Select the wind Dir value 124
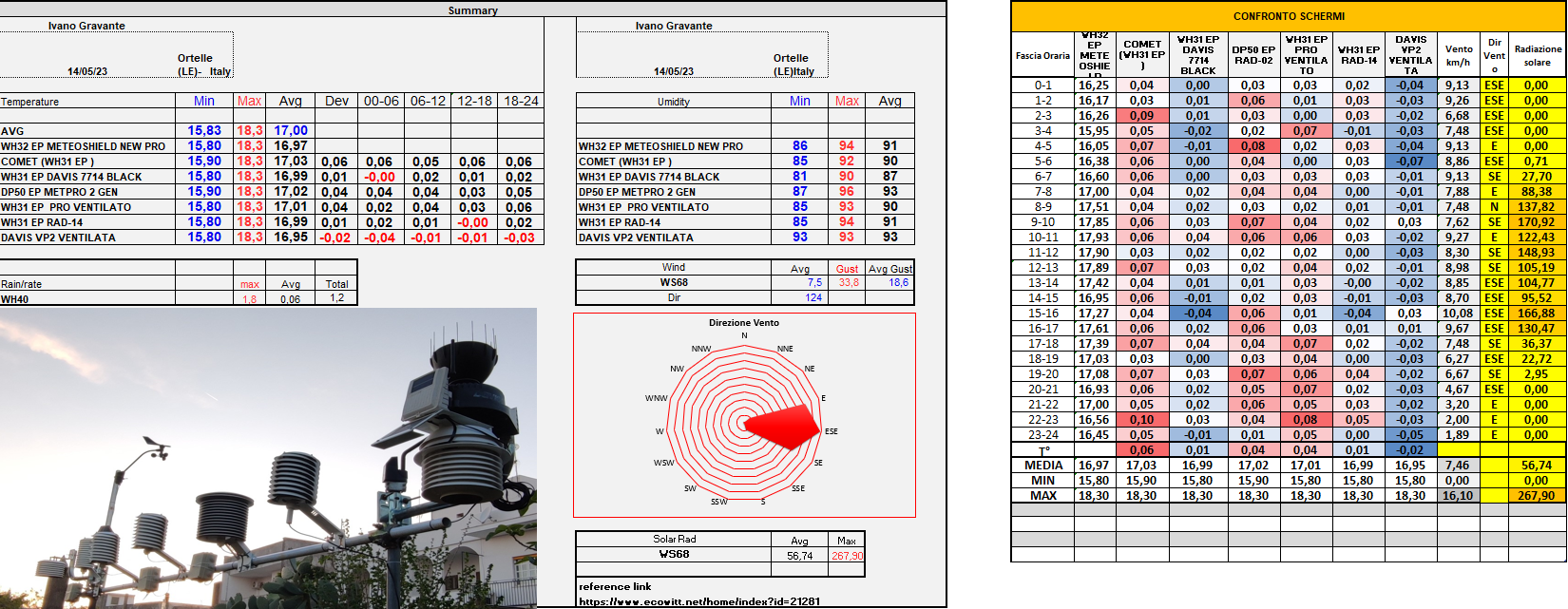The height and width of the screenshot is (609, 1568). pyautogui.click(x=813, y=298)
